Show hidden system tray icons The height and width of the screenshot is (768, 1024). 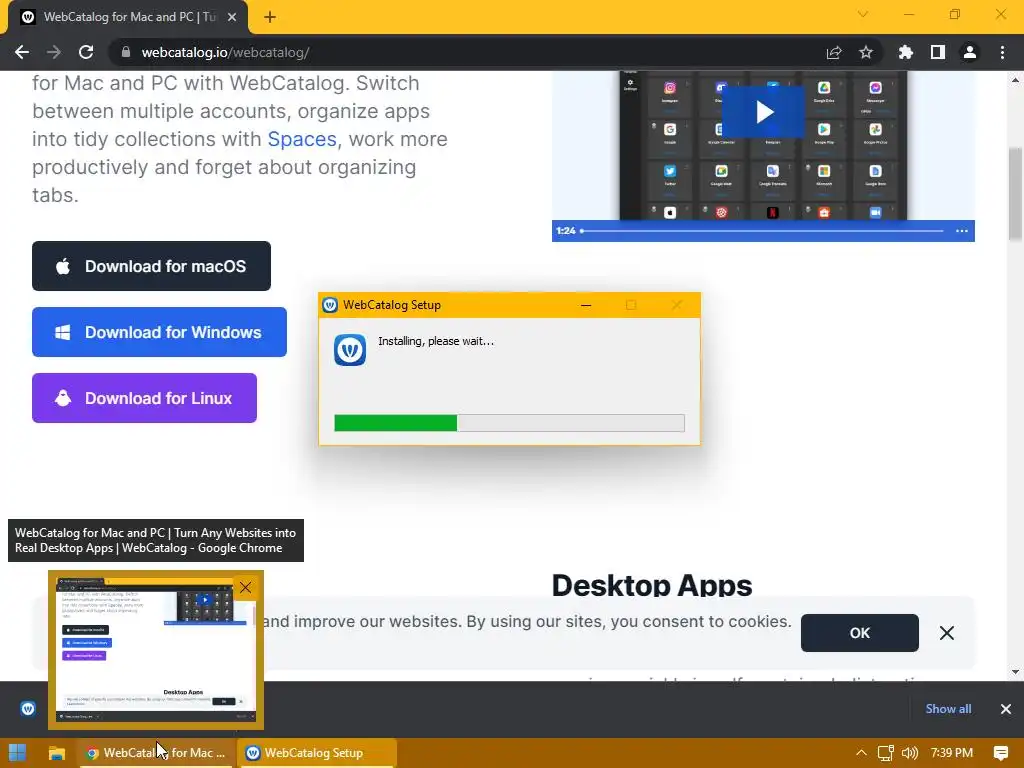tap(861, 753)
